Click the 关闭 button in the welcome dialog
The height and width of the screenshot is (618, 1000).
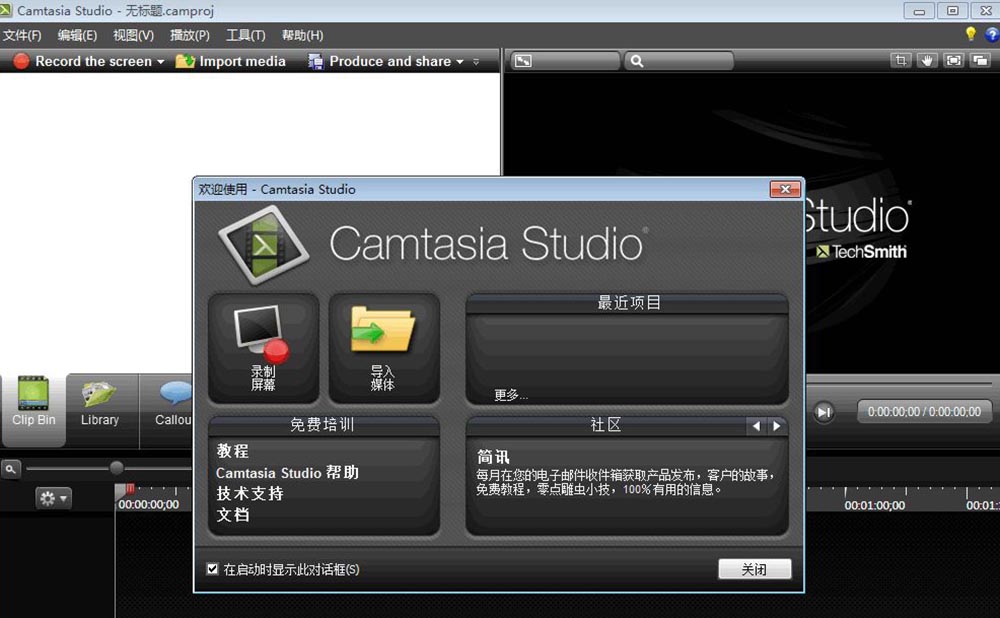[x=754, y=569]
